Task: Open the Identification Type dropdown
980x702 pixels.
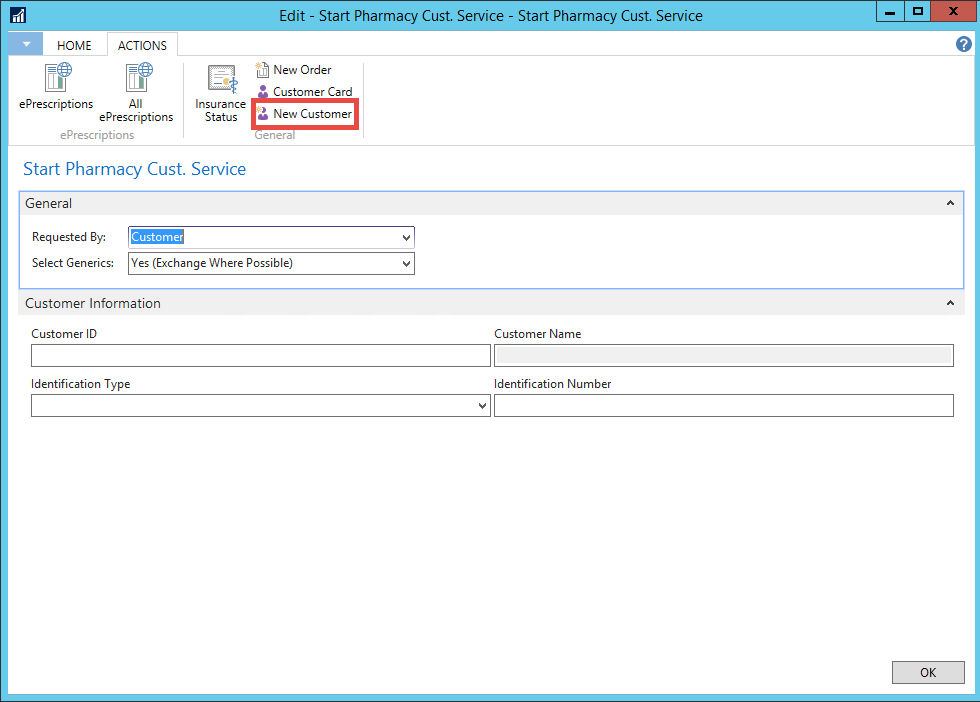Action: click(x=482, y=406)
